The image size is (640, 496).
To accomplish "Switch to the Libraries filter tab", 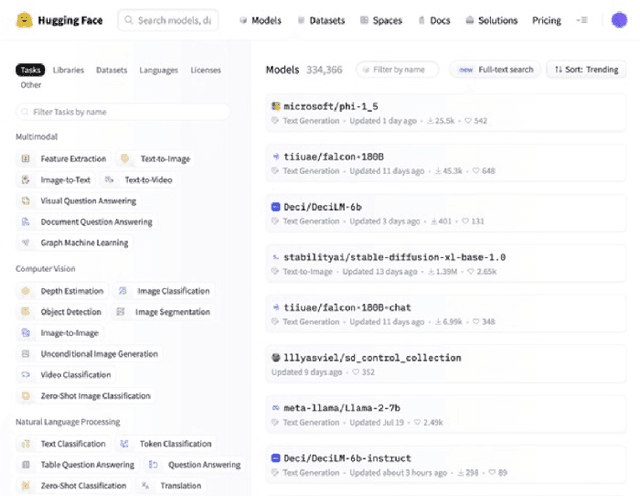I will pos(68,70).
